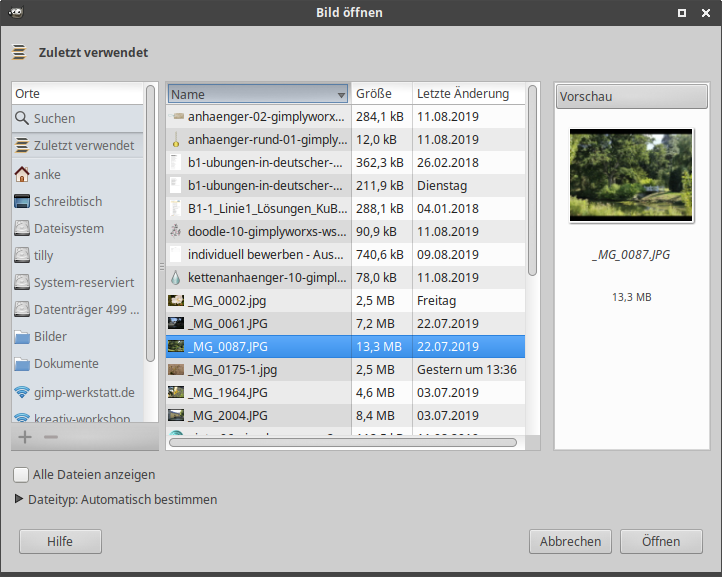Open the Dokumente folder icon

pos(22,364)
